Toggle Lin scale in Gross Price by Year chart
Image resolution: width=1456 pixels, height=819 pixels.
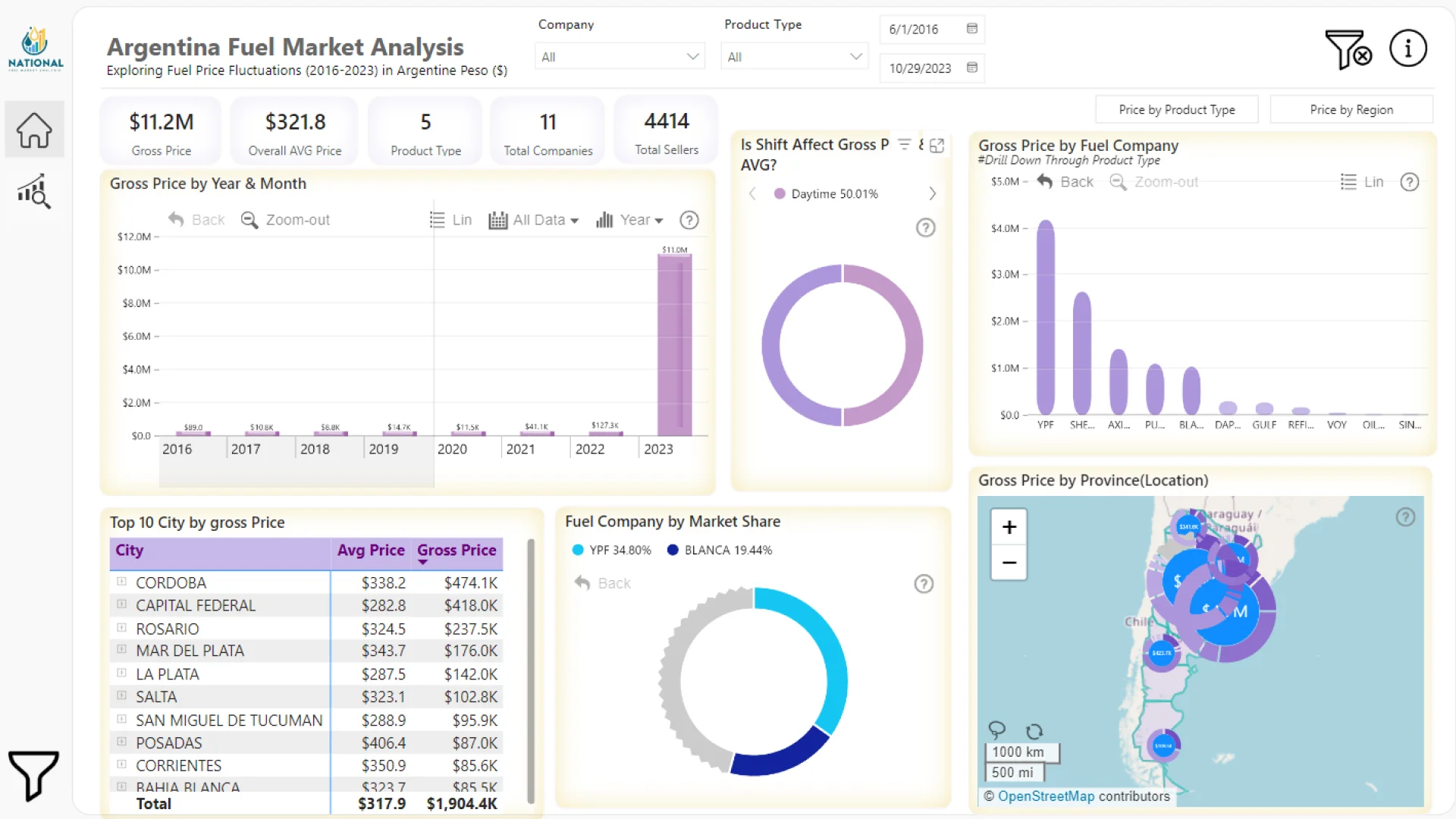(450, 220)
